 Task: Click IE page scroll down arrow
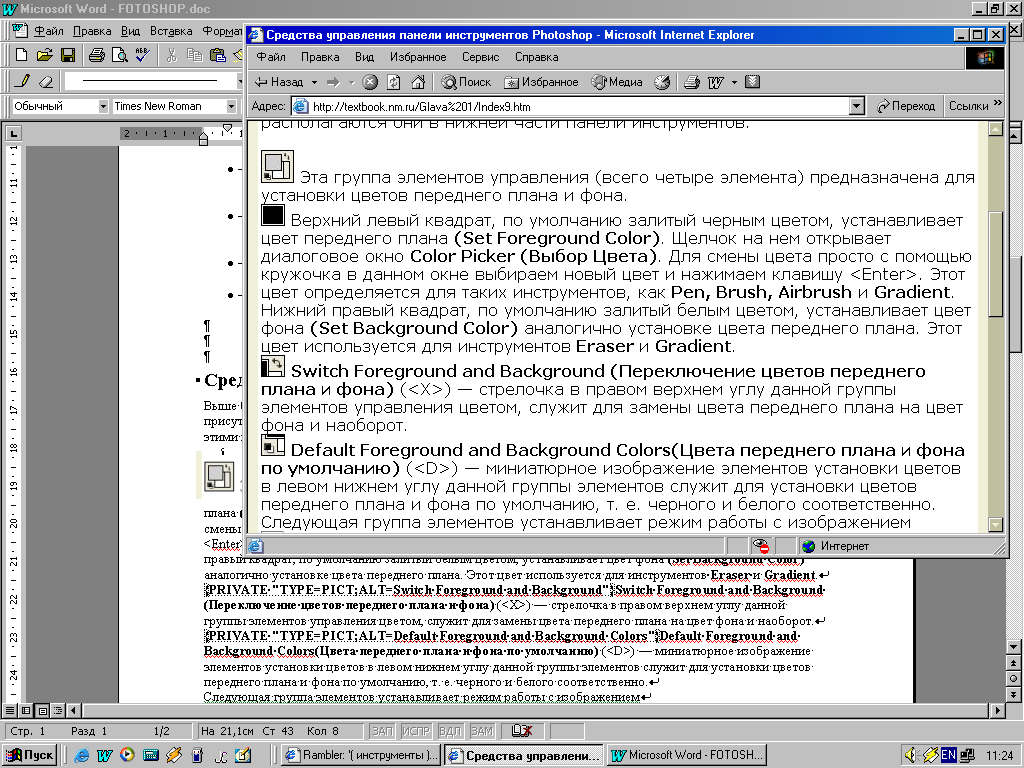coord(996,524)
